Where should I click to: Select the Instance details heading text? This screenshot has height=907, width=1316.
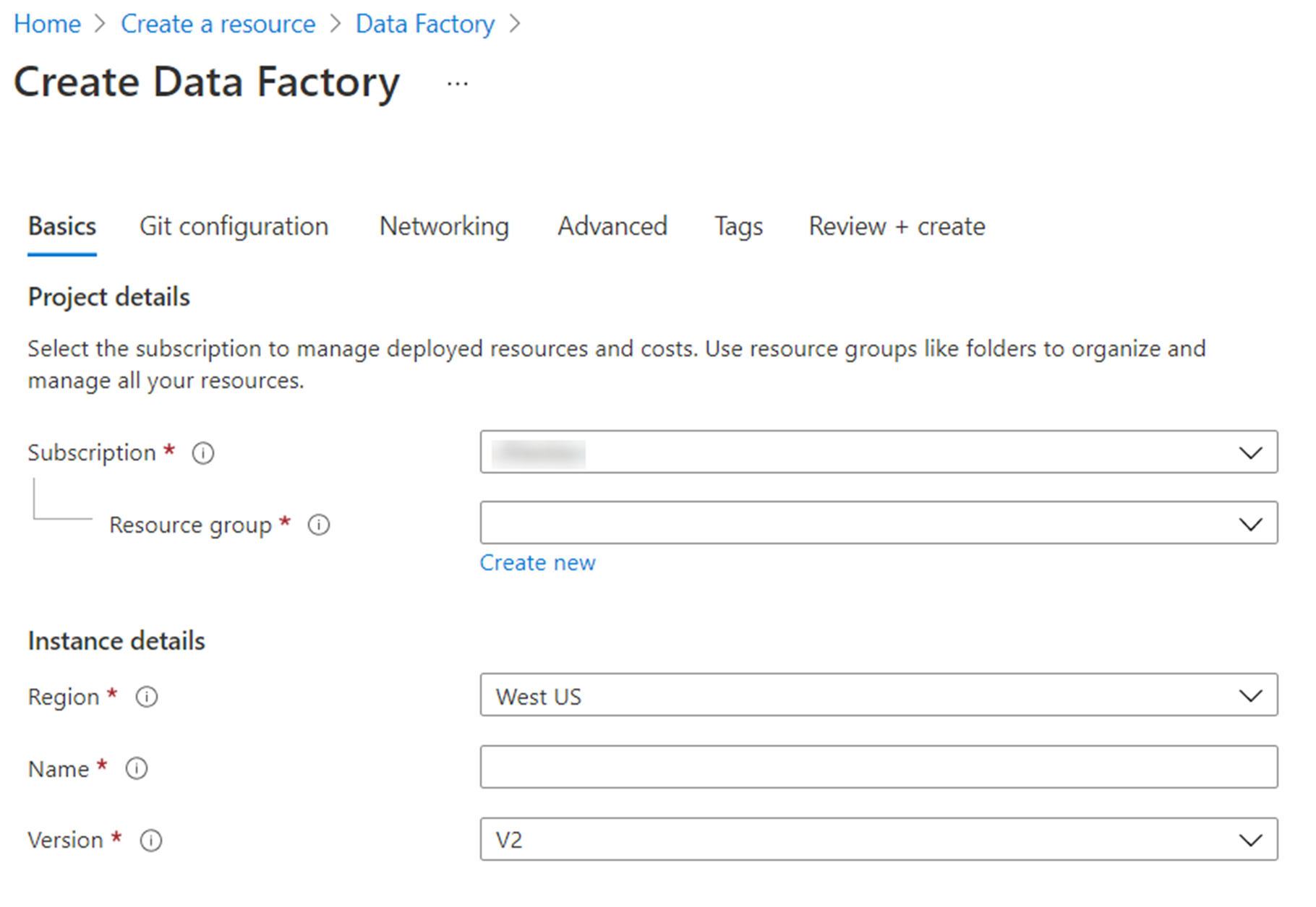pos(116,641)
